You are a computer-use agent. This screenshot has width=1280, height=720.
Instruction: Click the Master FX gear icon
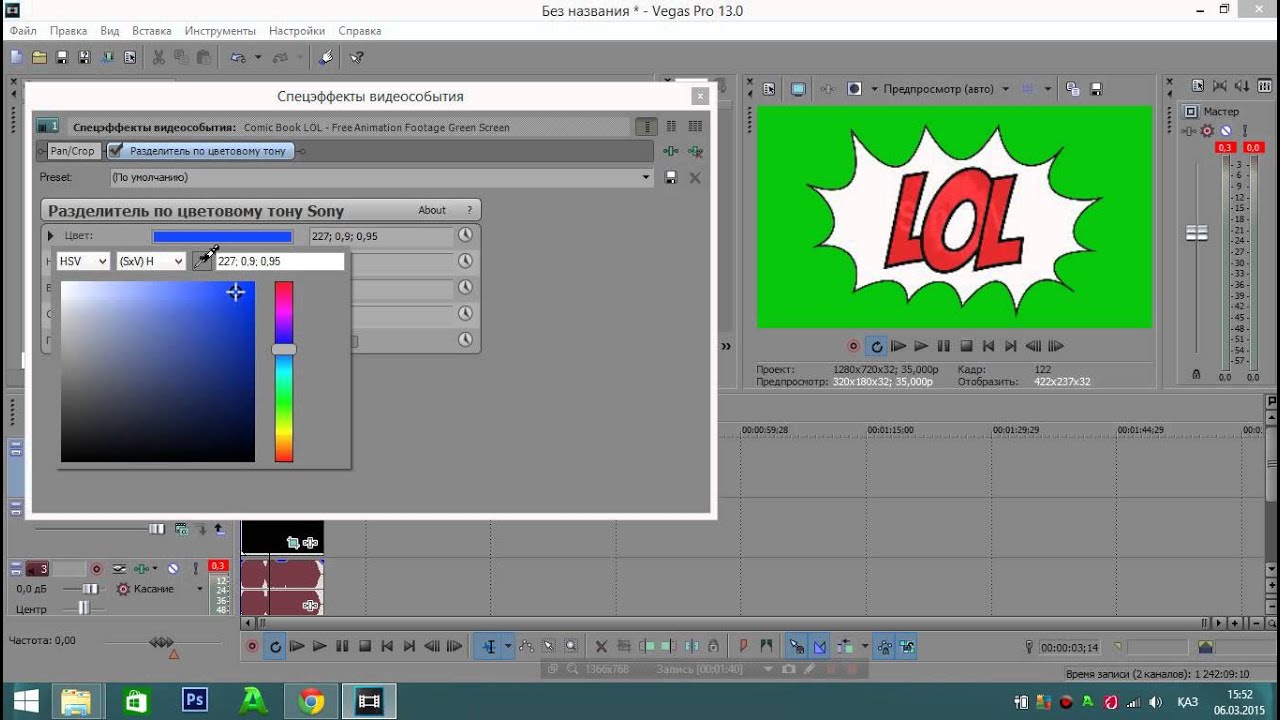[x=1207, y=131]
